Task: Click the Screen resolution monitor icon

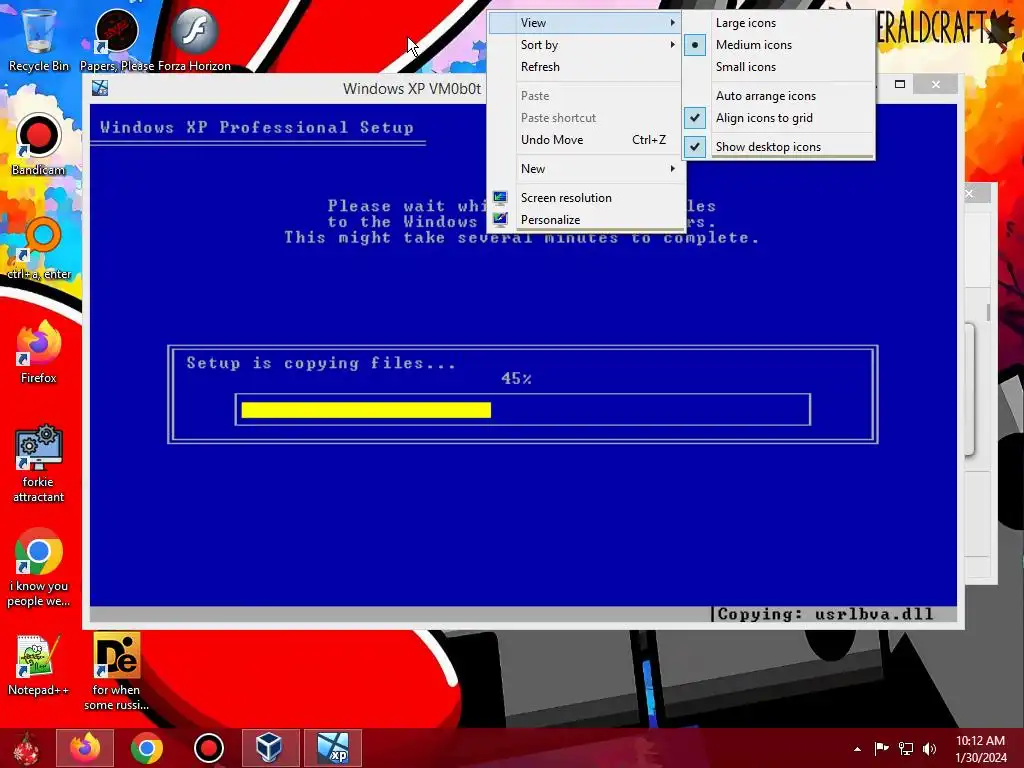Action: 500,197
